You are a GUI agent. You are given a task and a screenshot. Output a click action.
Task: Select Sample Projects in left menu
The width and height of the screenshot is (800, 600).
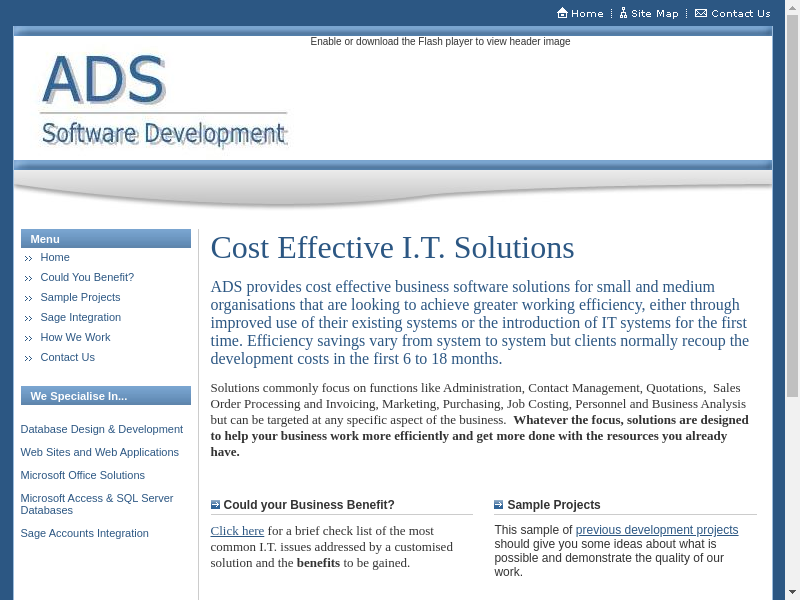coord(80,297)
